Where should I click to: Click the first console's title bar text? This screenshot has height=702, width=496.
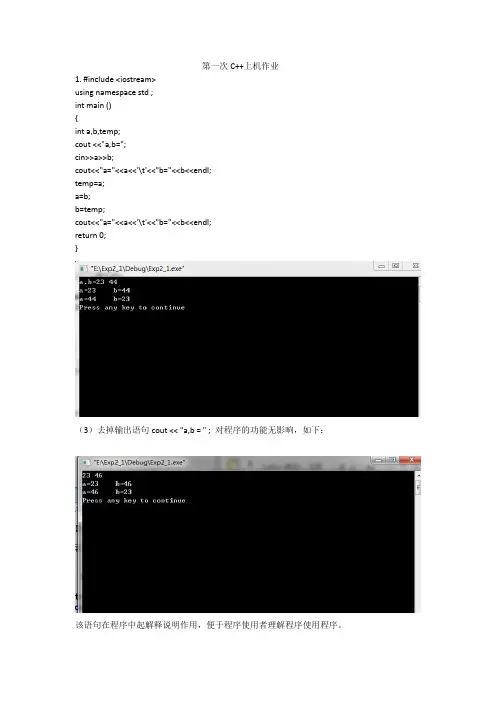137,269
